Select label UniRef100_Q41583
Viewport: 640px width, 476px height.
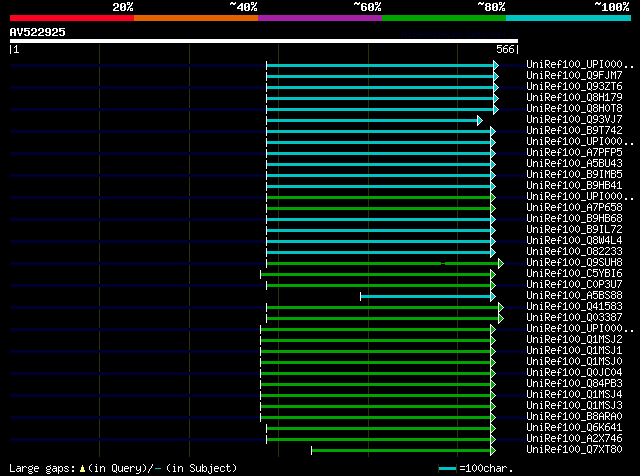[574, 307]
